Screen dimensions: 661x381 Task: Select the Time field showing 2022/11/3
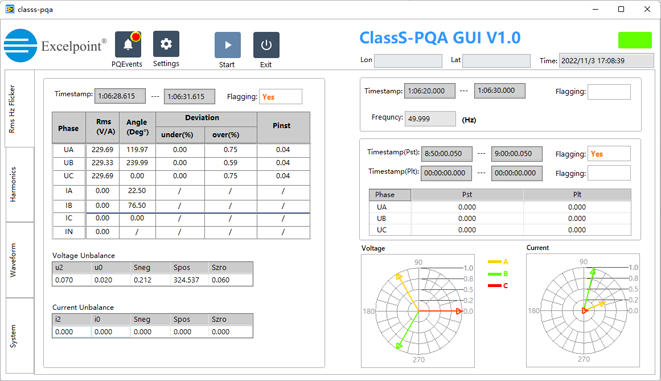pyautogui.click(x=606, y=61)
